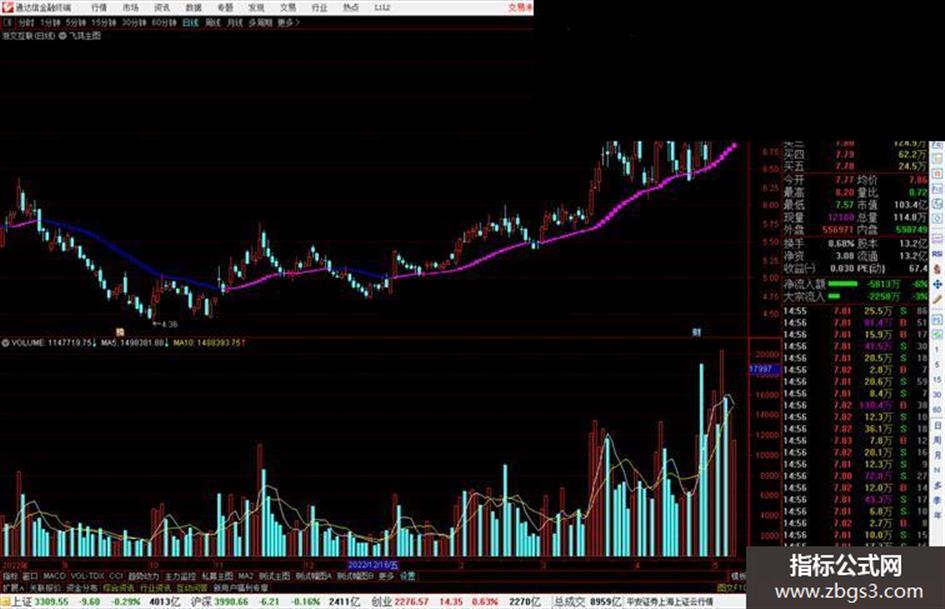The height and width of the screenshot is (609, 945).
Task: Open the 行业资讯 tab
Action: [x=155, y=587]
